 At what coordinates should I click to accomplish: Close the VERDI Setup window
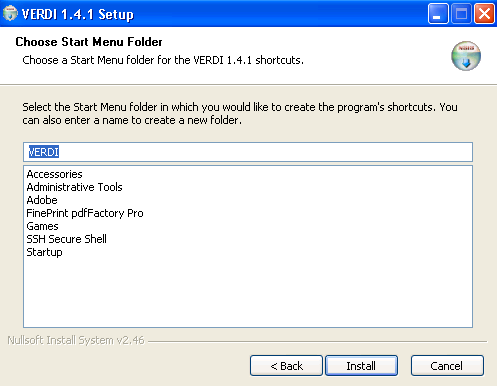coord(484,14)
